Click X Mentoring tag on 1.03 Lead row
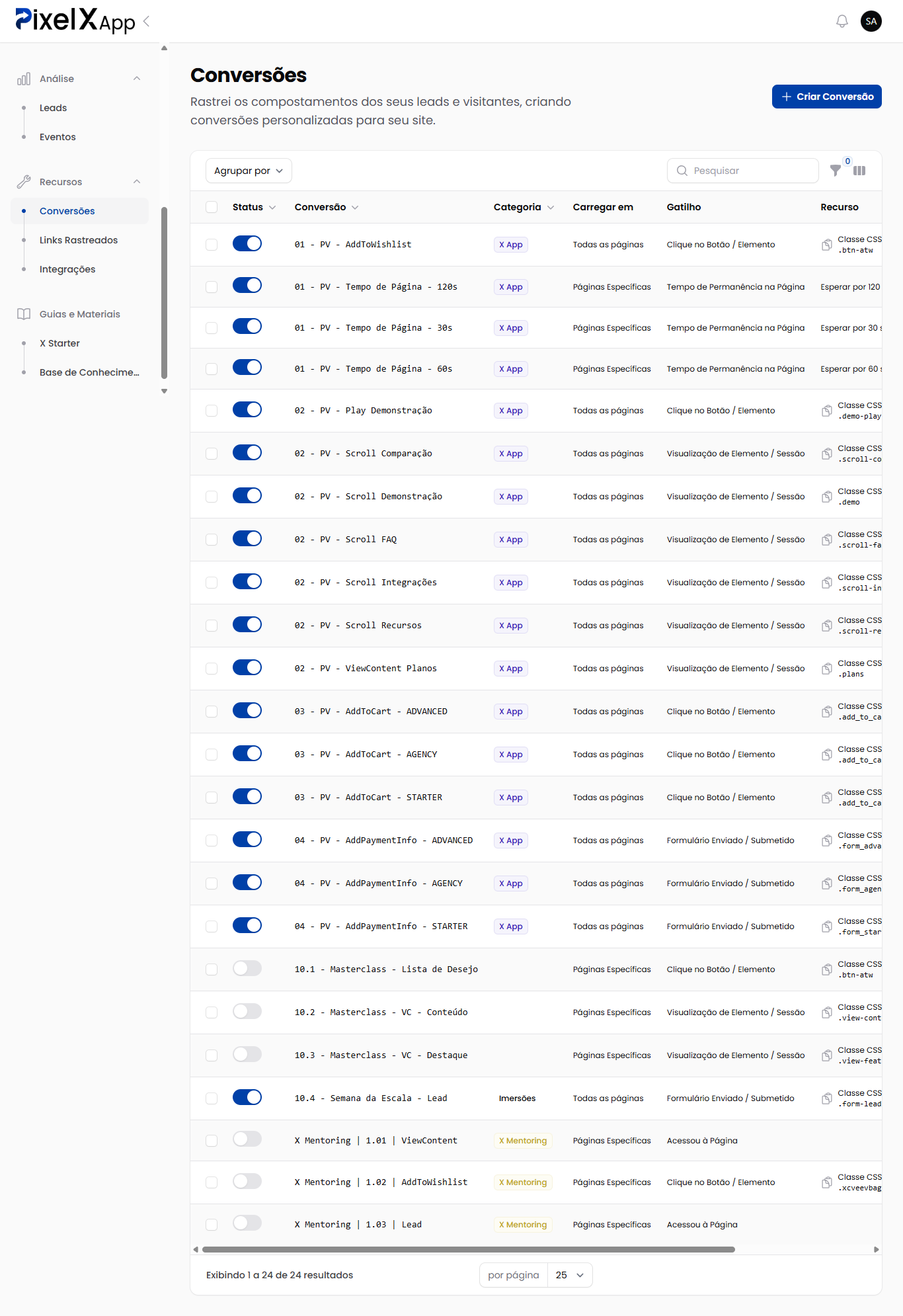 [x=523, y=1225]
